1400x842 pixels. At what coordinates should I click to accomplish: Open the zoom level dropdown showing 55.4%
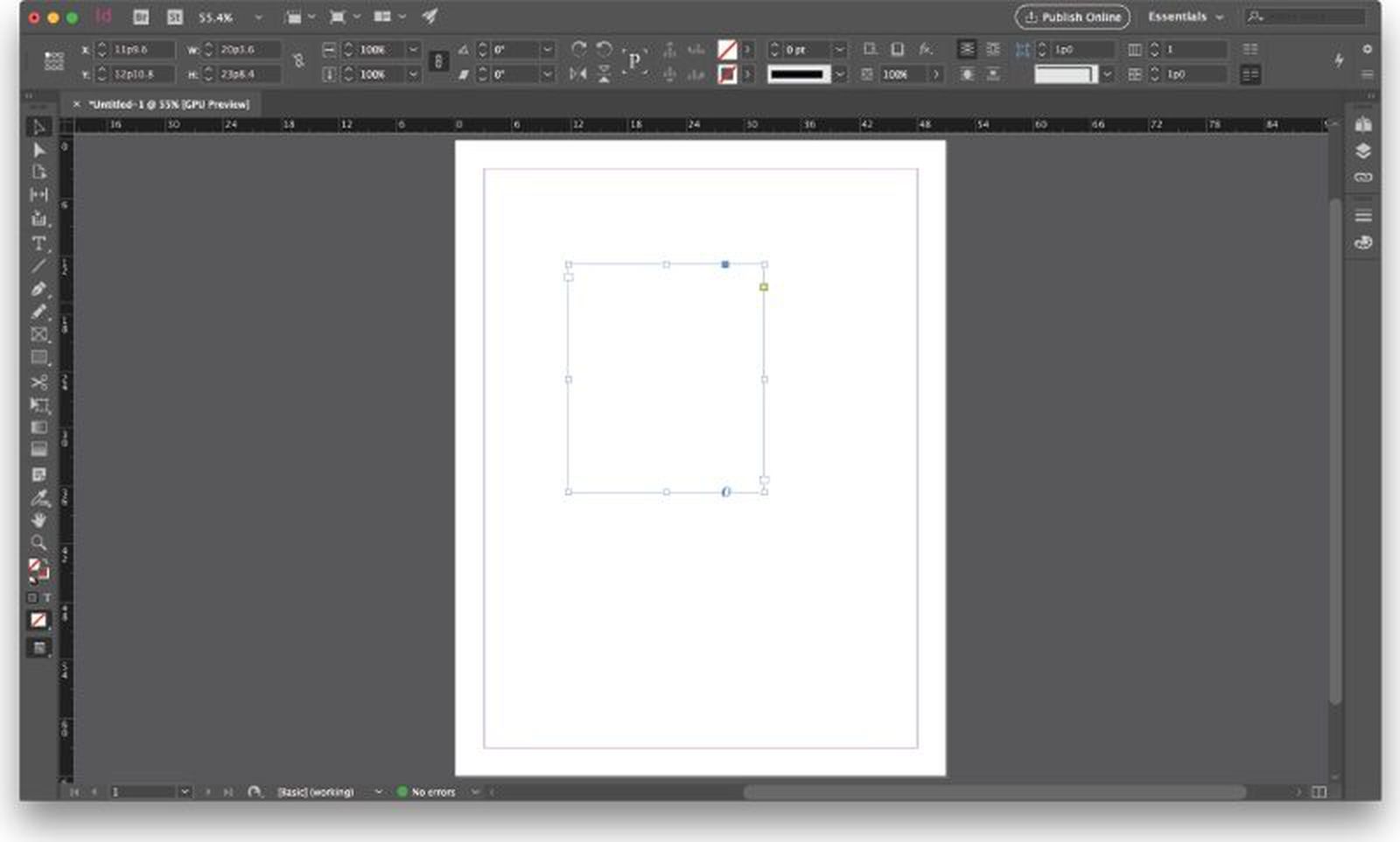coord(256,16)
